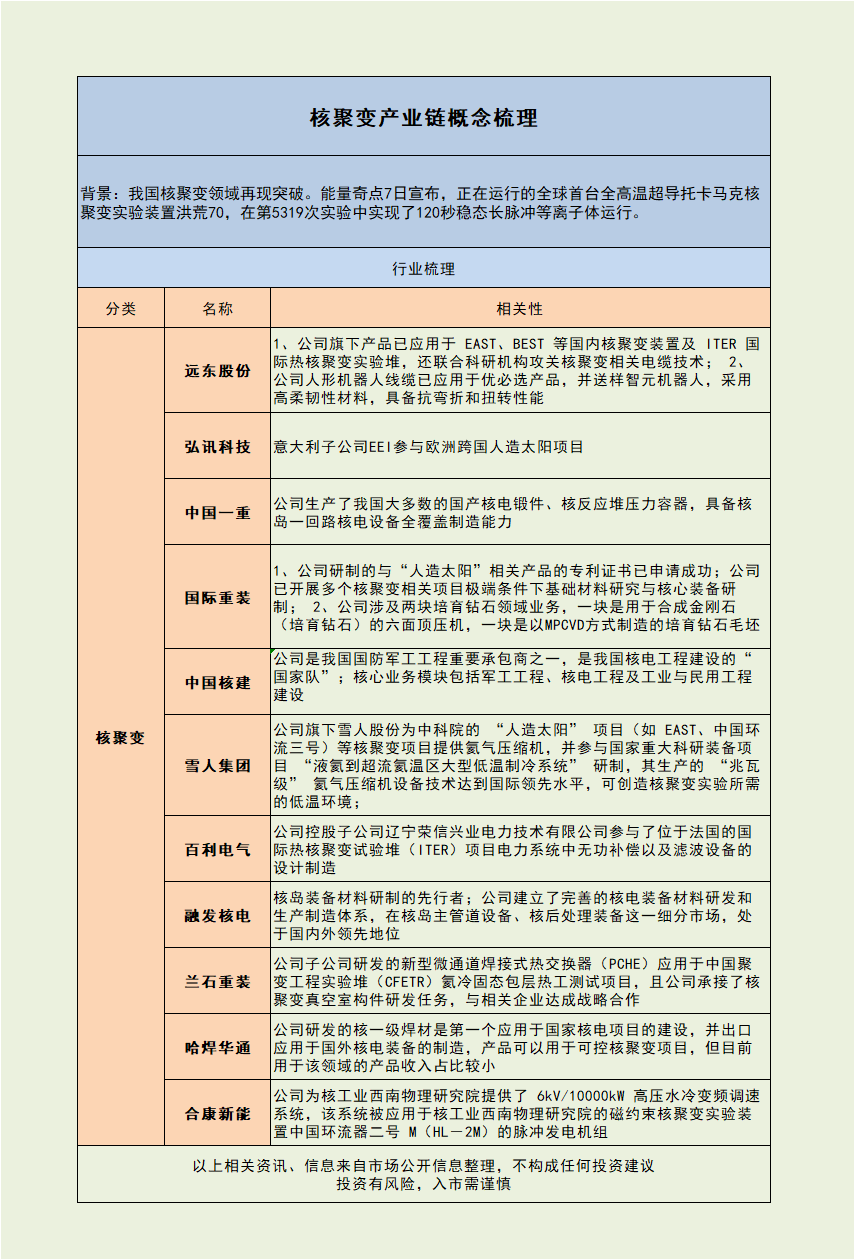854x1259 pixels.
Task: Click the 相关性 column header
Action: point(520,309)
